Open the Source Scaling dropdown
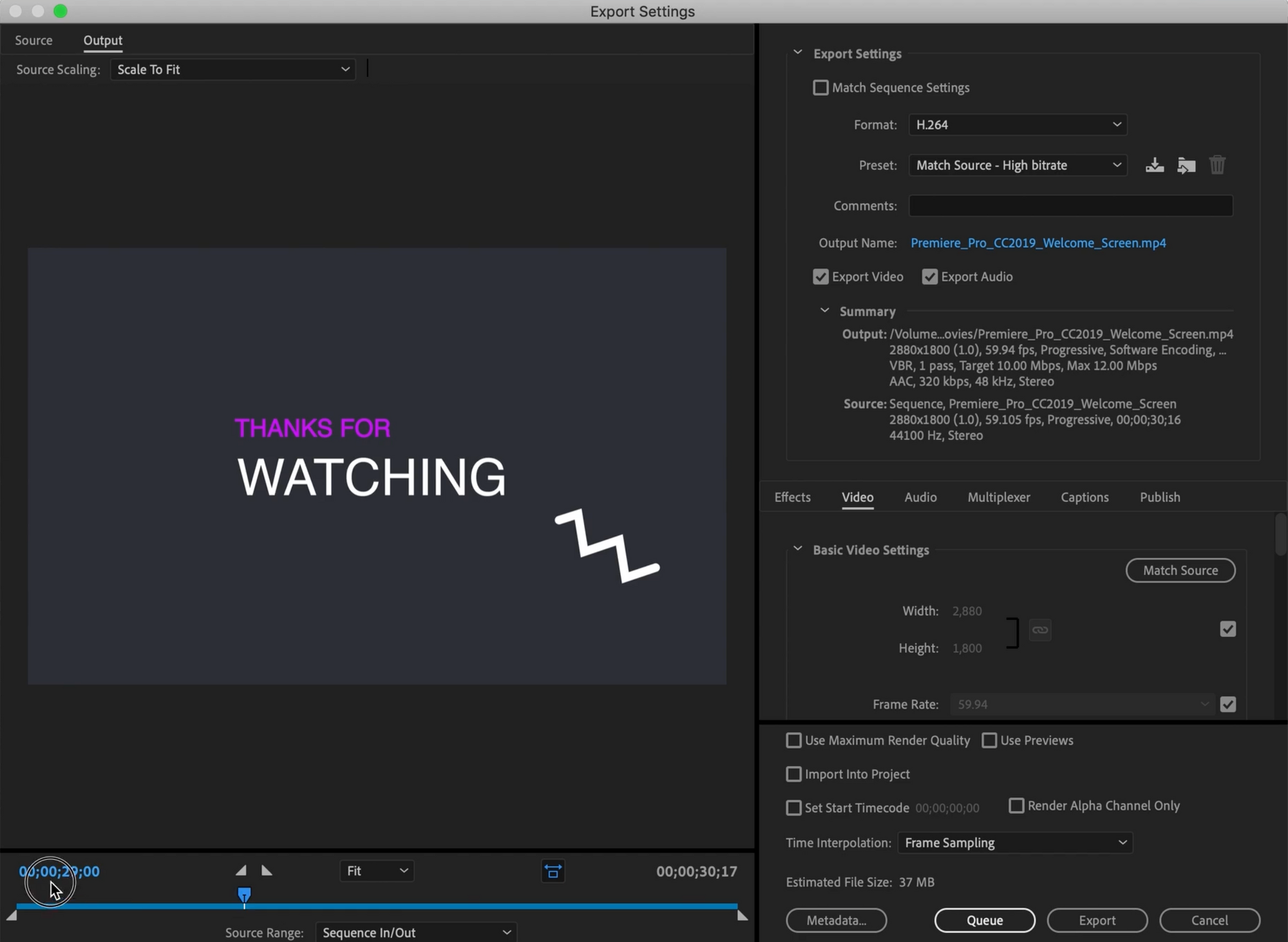The image size is (1288, 942). coord(232,70)
